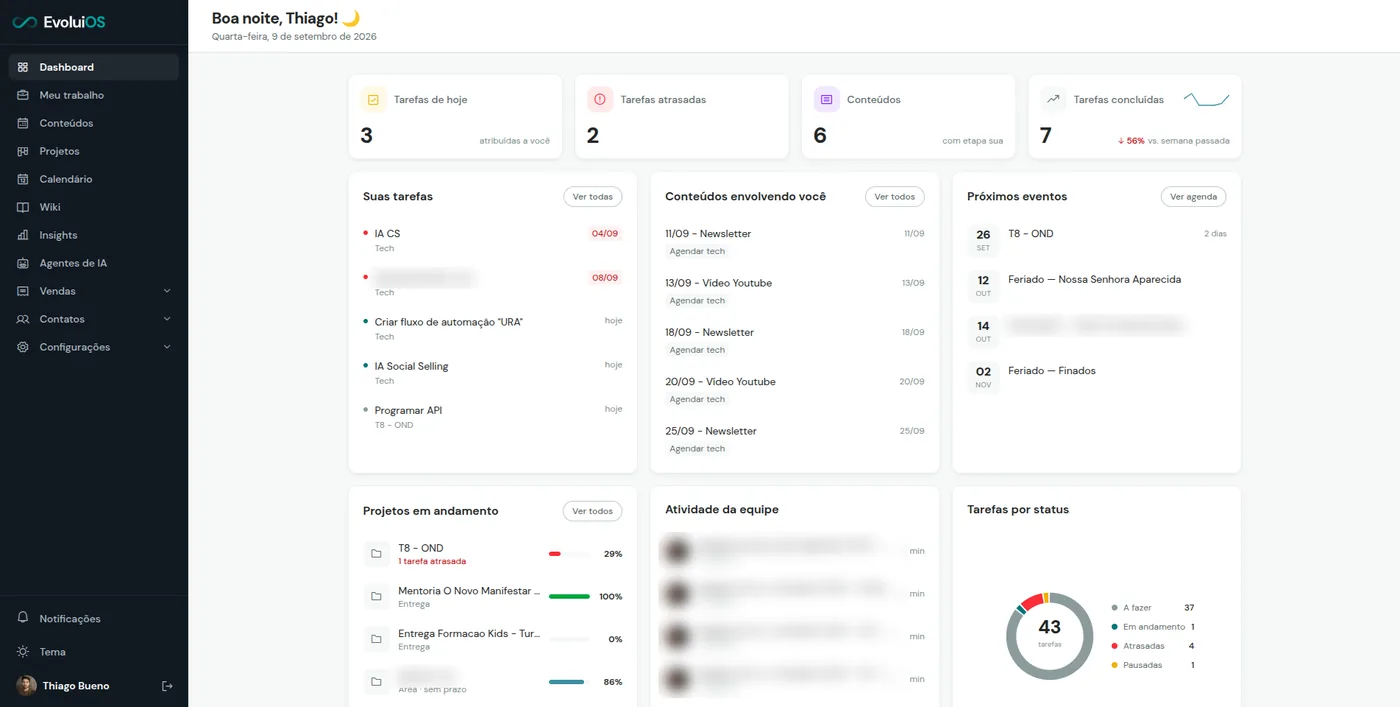Click the Agentes de IA robot icon
This screenshot has height=707, width=1400.
pyautogui.click(x=23, y=263)
